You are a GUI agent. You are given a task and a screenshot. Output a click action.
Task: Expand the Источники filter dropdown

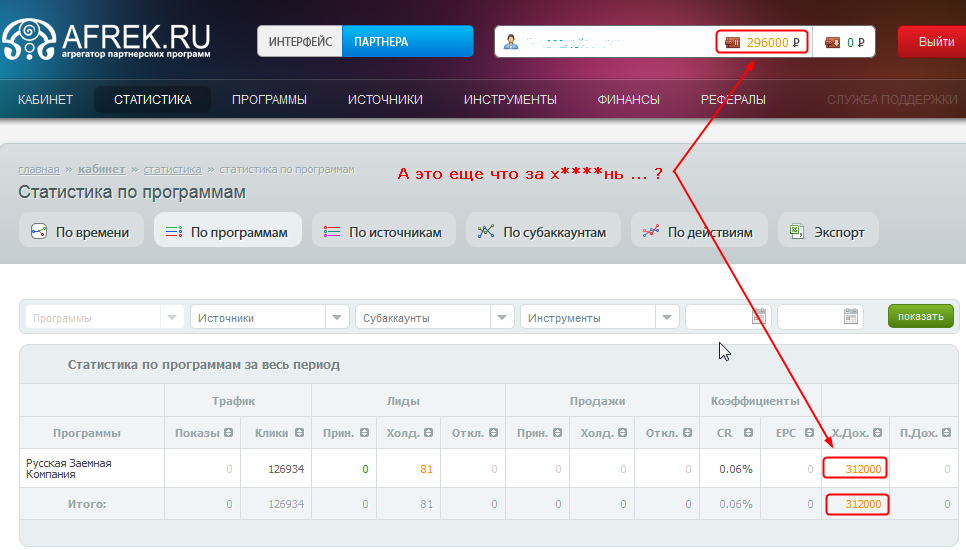[337, 317]
